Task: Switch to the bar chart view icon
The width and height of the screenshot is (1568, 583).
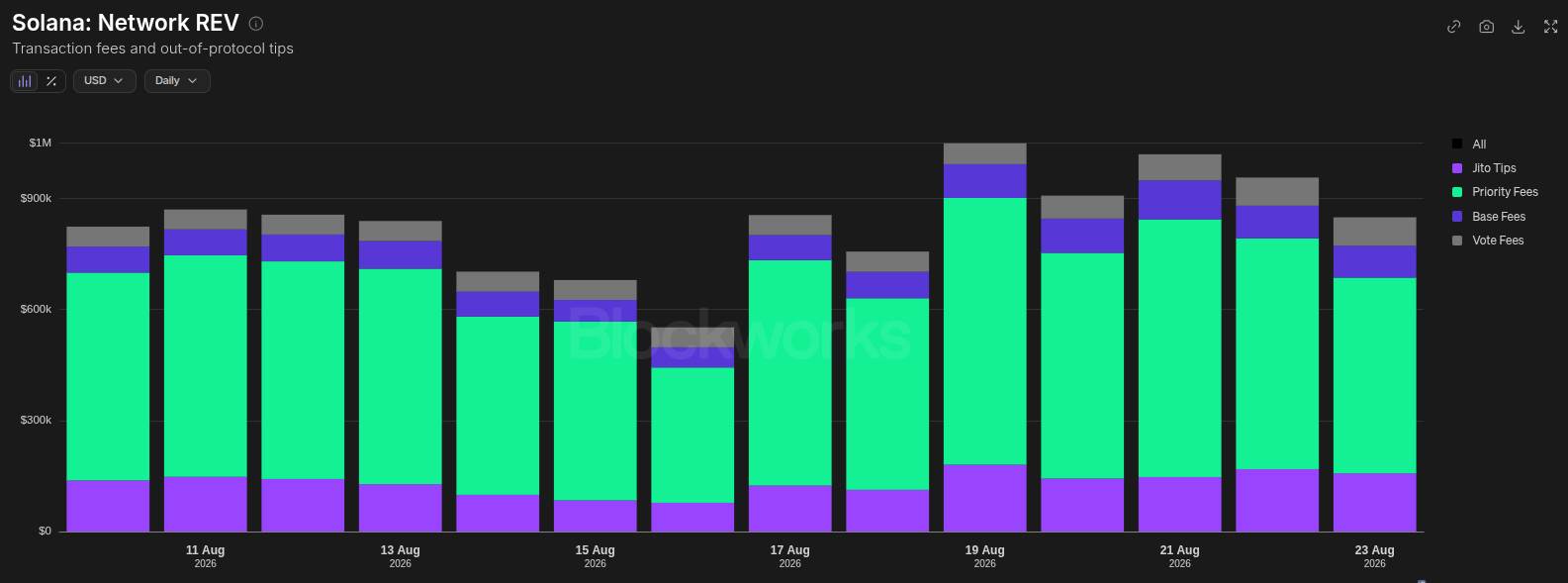Action: coord(25,81)
